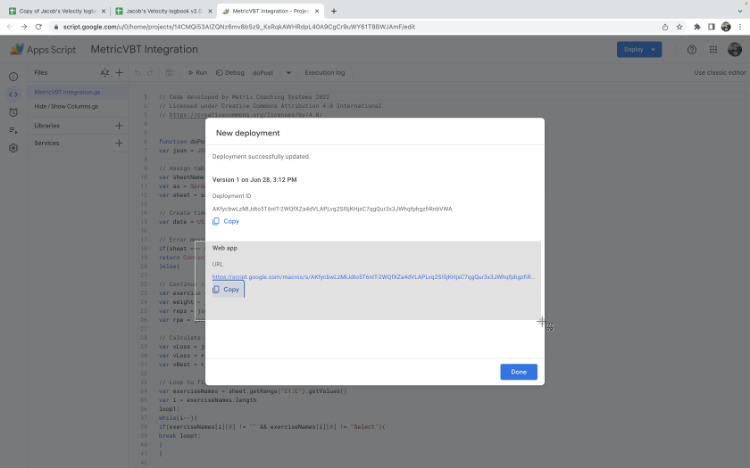Run the selected function
The image size is (750, 468).
coord(198,73)
